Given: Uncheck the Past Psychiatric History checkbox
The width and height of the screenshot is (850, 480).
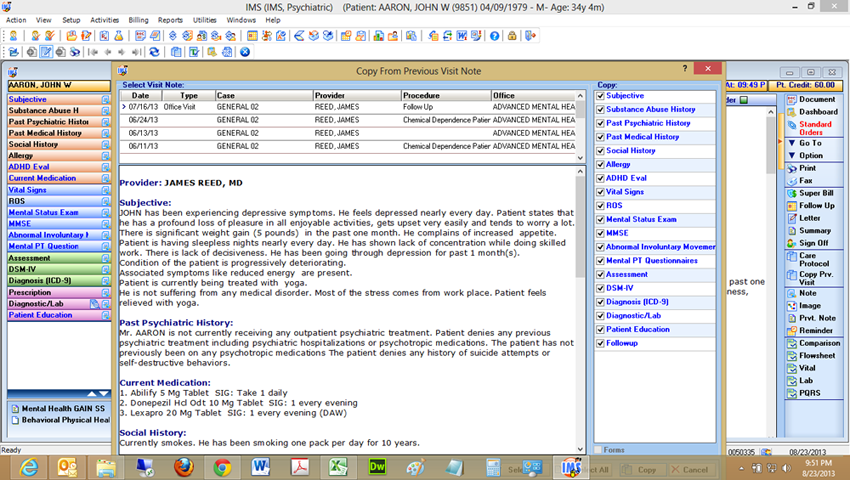Looking at the screenshot, I should 600,123.
